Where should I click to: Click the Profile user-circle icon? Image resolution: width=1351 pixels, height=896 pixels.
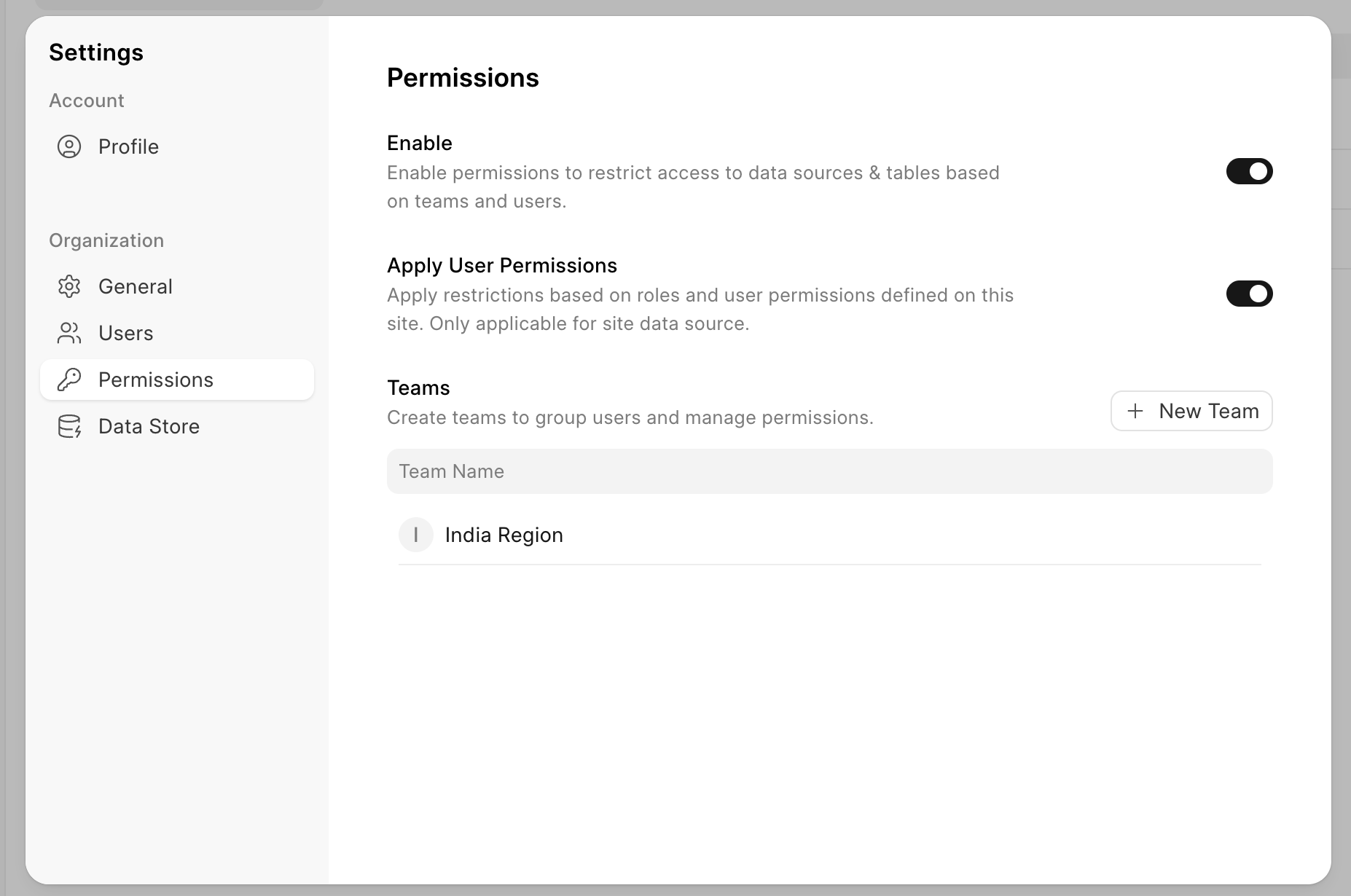(69, 146)
